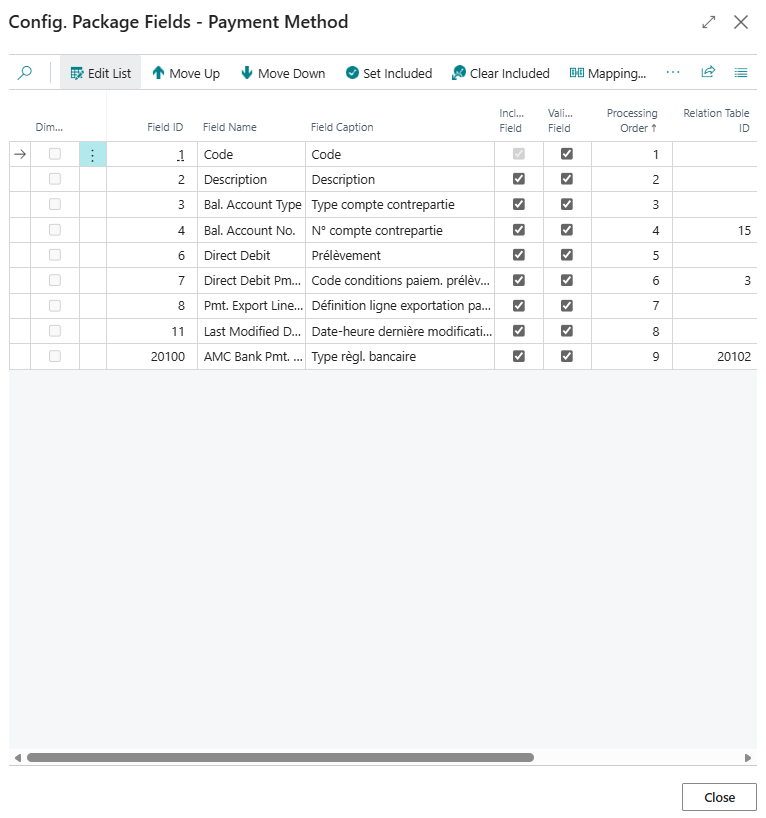Click the share icon
This screenshot has height=818, width=766.
[708, 72]
